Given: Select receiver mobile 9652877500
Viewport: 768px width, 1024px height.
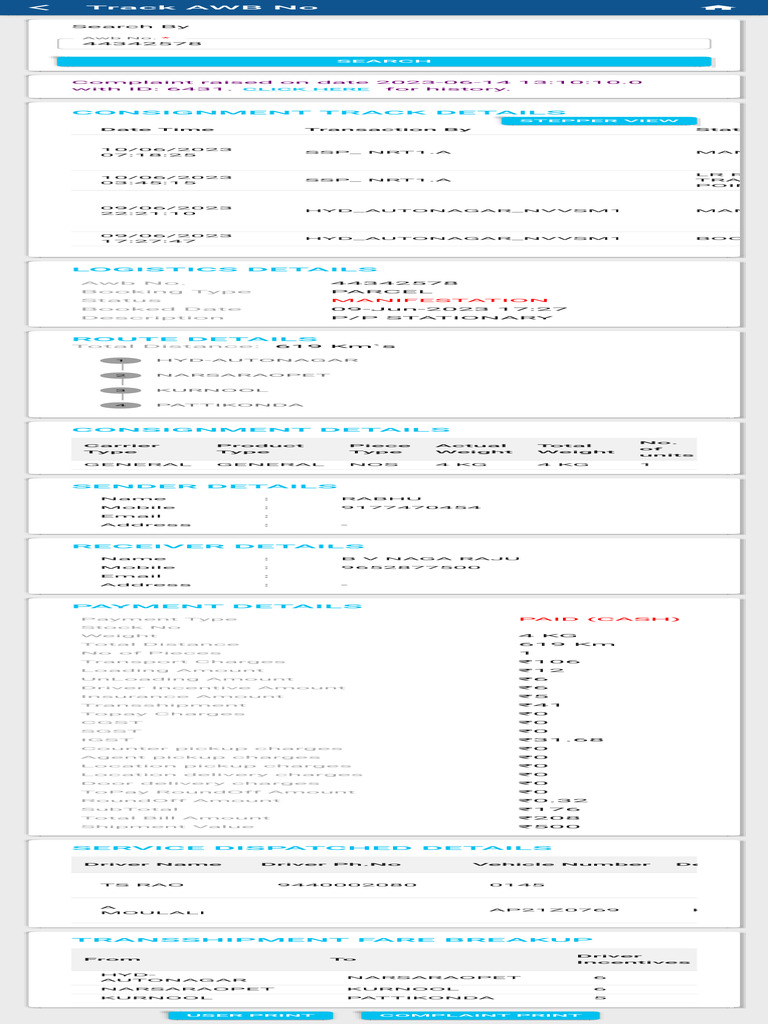Looking at the screenshot, I should point(411,568).
